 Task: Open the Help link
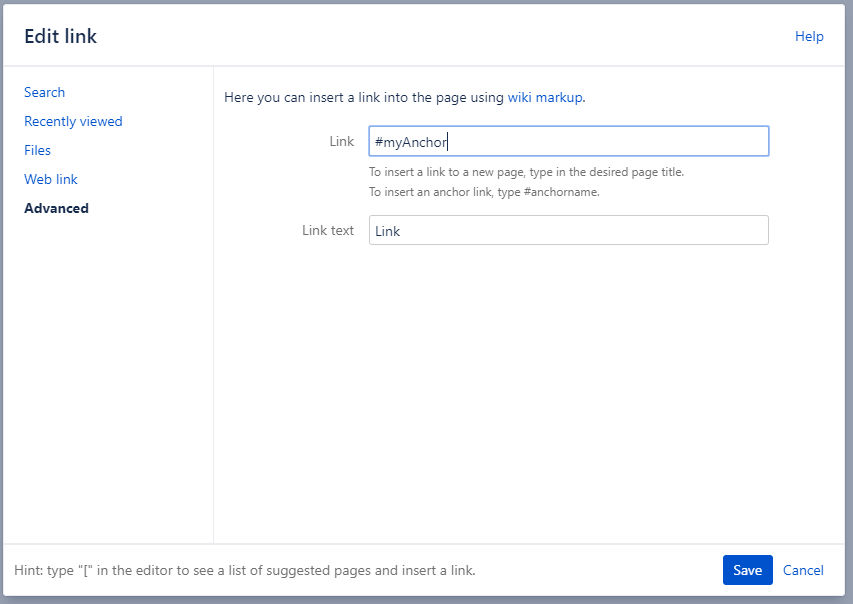809,36
